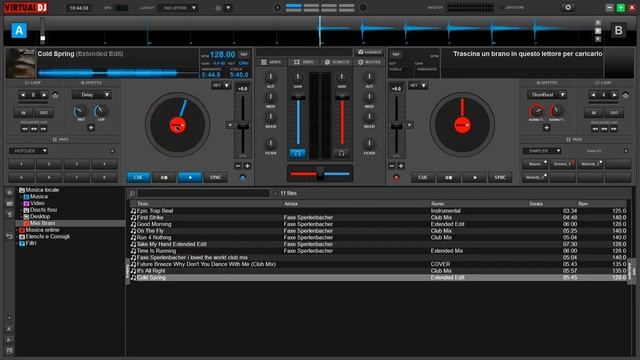Open the Delay effect dropdown on deck A

coord(91,95)
